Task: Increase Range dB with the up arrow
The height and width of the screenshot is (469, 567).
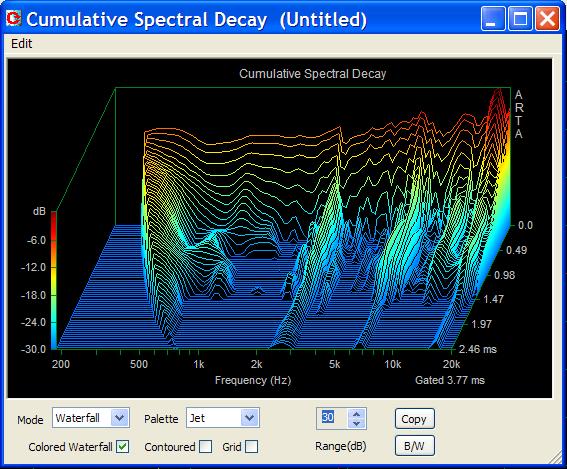Action: pyautogui.click(x=357, y=414)
